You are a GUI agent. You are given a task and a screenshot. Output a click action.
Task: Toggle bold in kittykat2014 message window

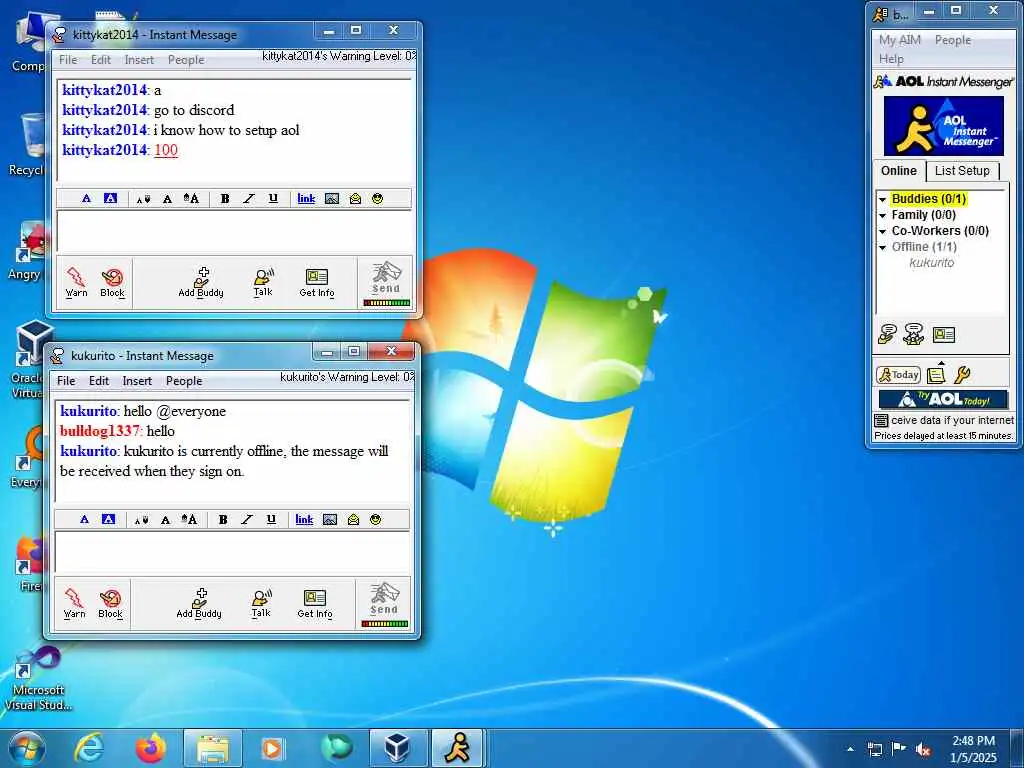pos(225,199)
